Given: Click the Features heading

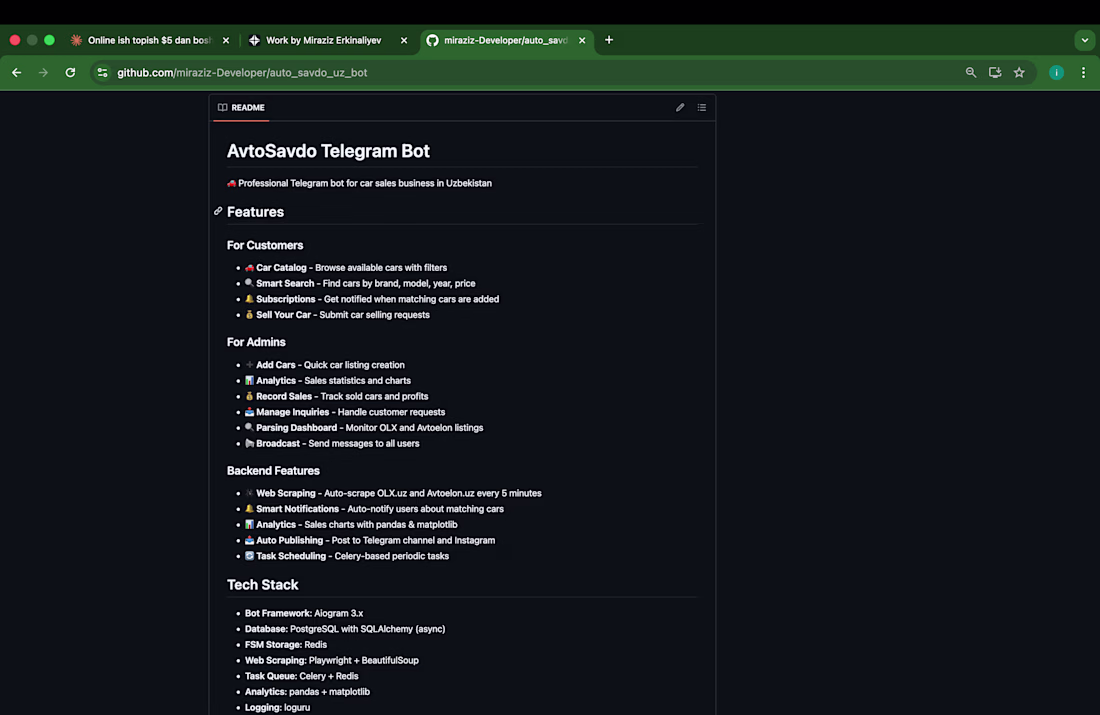Looking at the screenshot, I should pyautogui.click(x=255, y=212).
